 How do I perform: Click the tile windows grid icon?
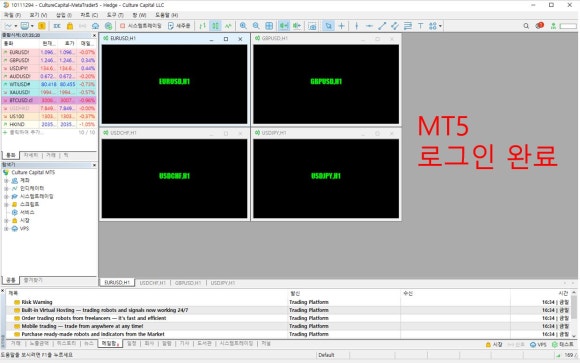[269, 26]
